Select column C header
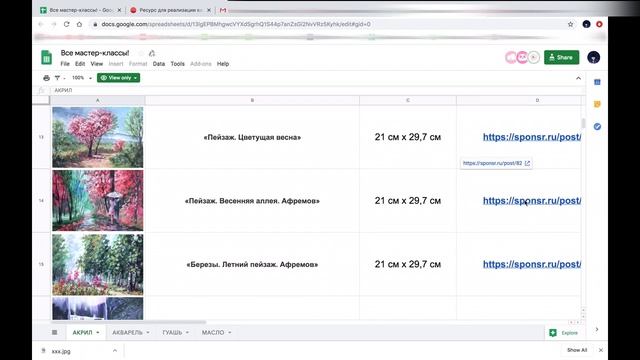Image resolution: width=640 pixels, height=360 pixels. click(408, 100)
